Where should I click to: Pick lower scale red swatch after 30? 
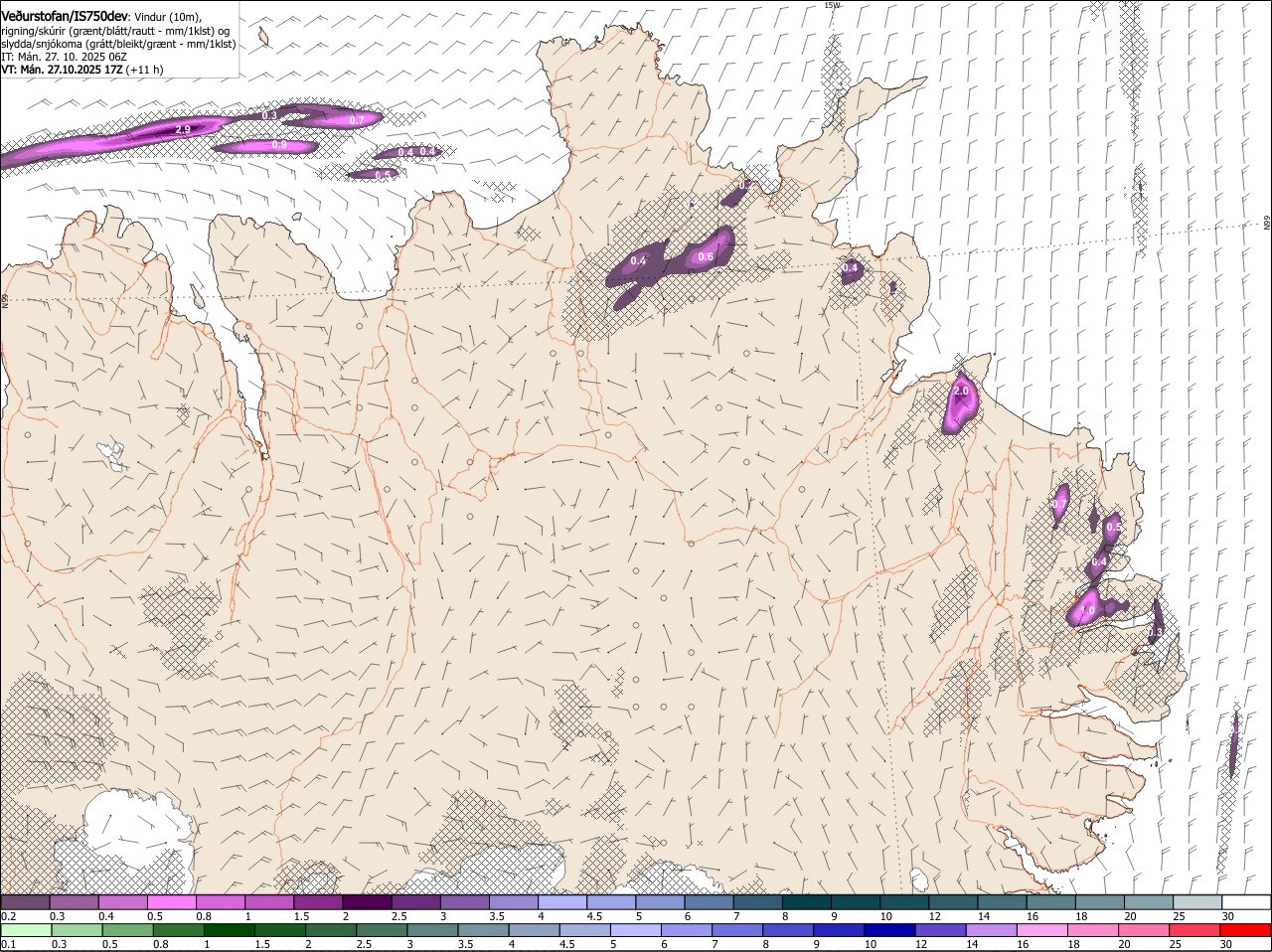pos(1246,930)
